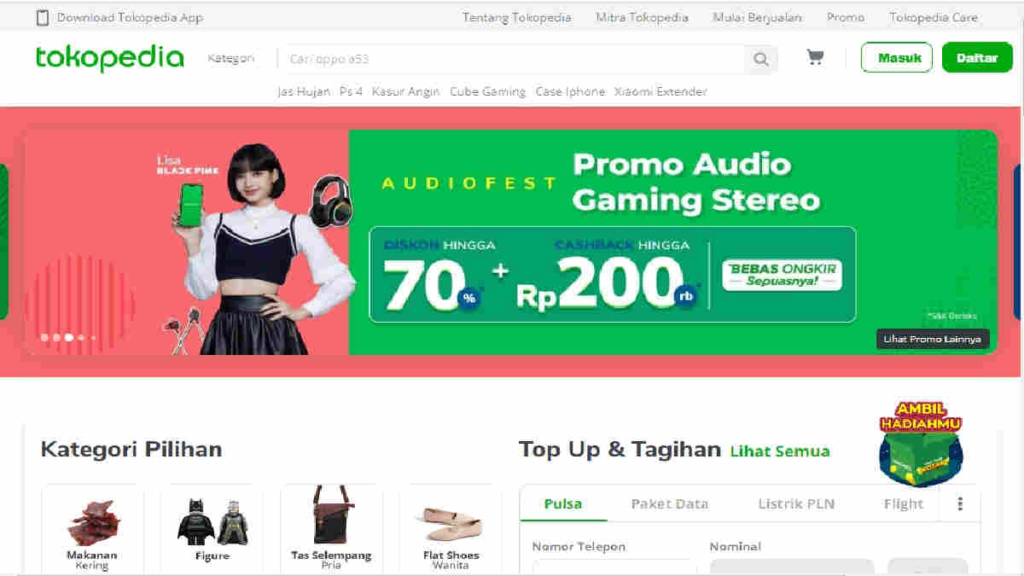Expand the Kategori menu
The width and height of the screenshot is (1024, 576).
click(231, 58)
